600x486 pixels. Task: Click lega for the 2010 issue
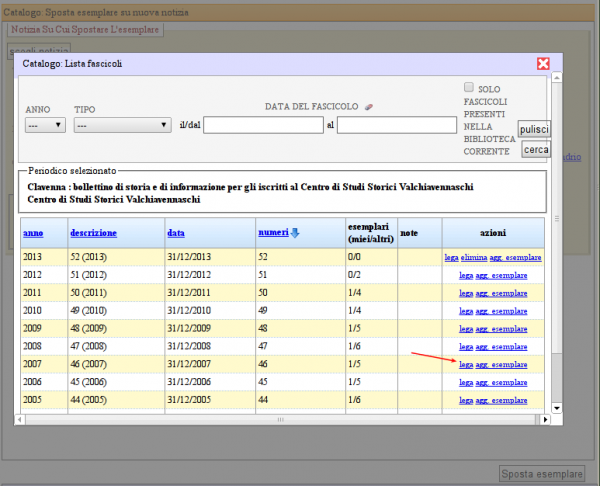[465, 311]
